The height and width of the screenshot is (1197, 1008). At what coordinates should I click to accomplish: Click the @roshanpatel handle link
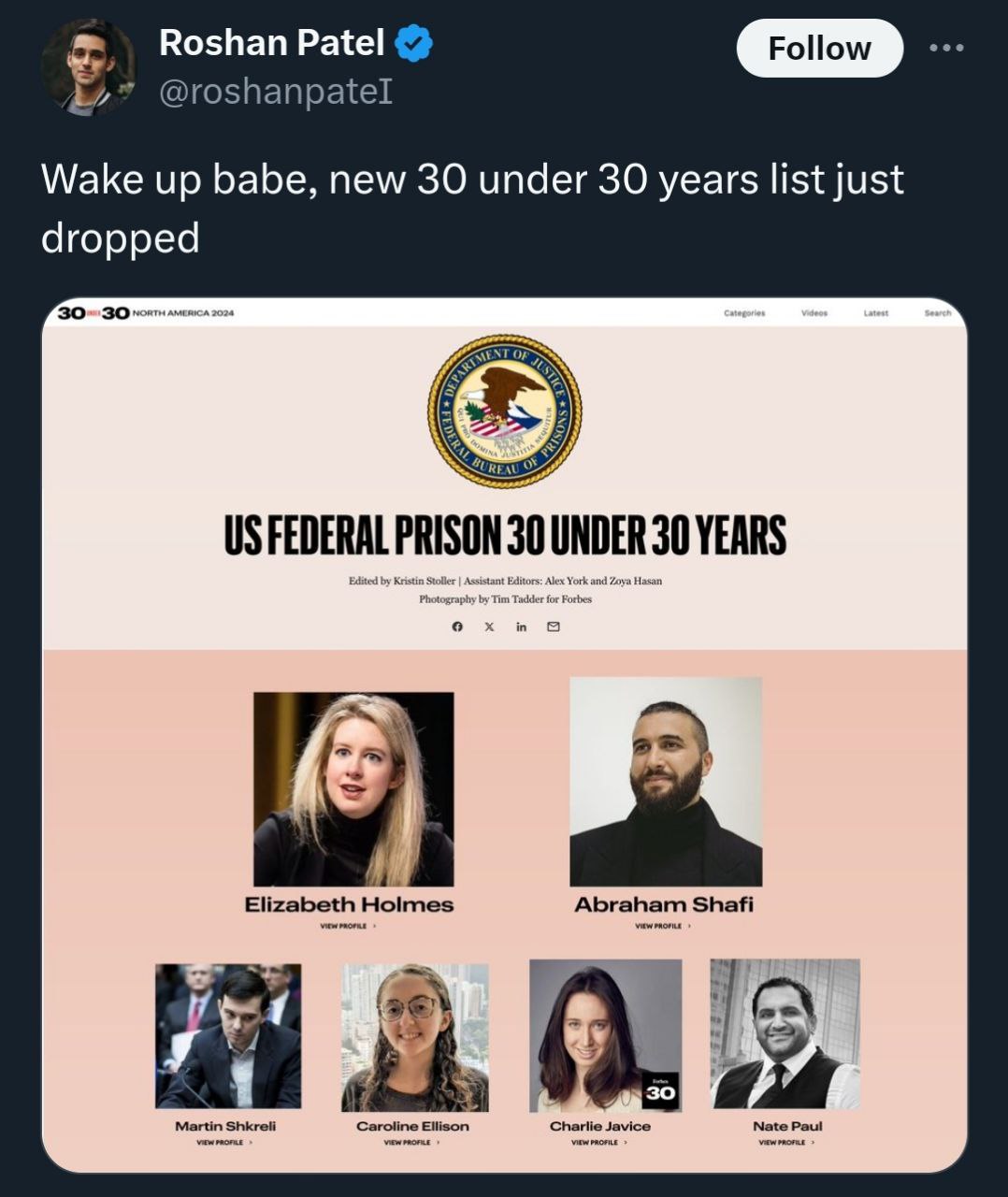pos(275,92)
